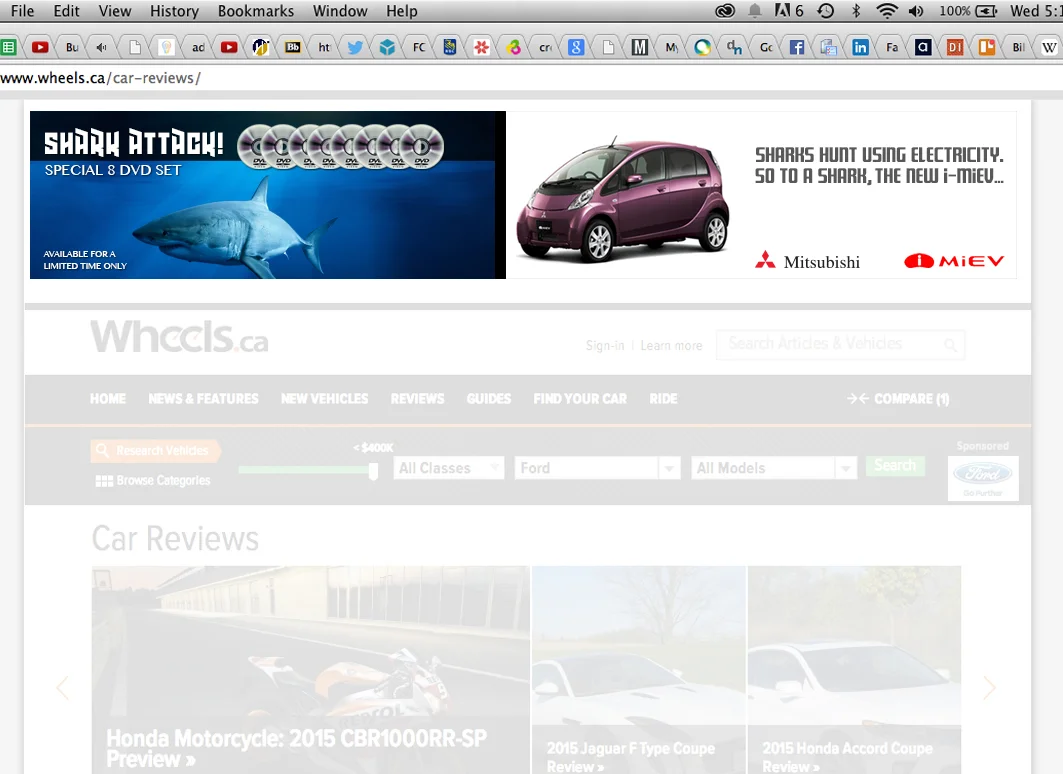
Task: Click the Bluetooth status icon
Action: click(856, 11)
